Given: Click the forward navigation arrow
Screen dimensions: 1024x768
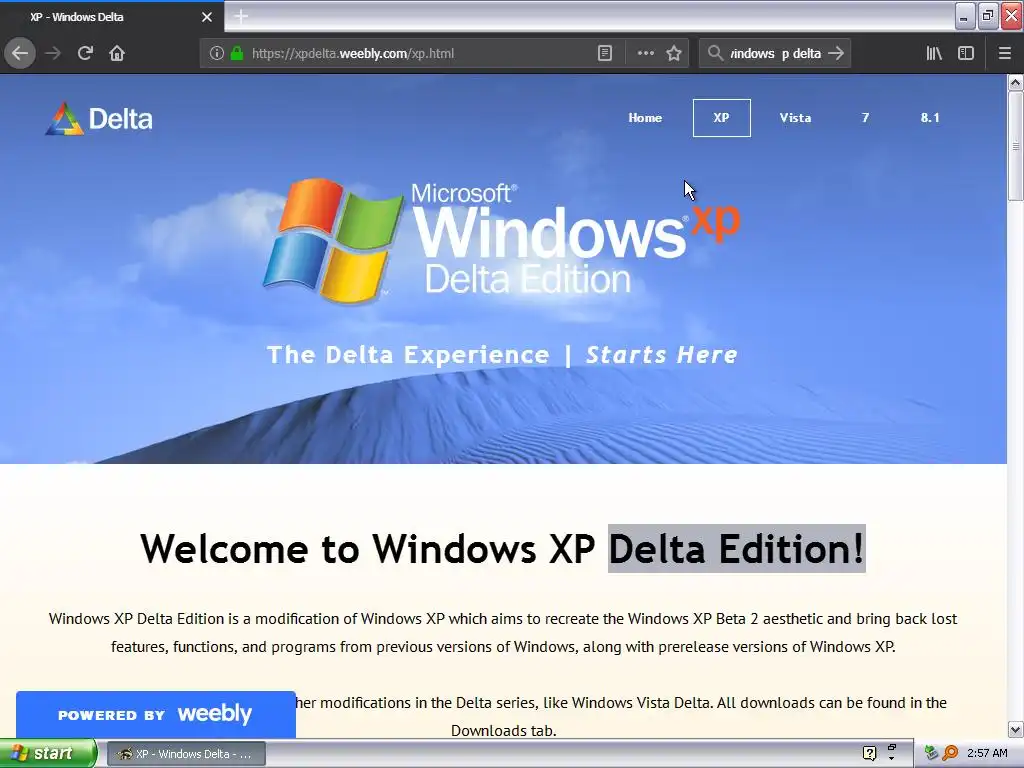Looking at the screenshot, I should pyautogui.click(x=53, y=53).
